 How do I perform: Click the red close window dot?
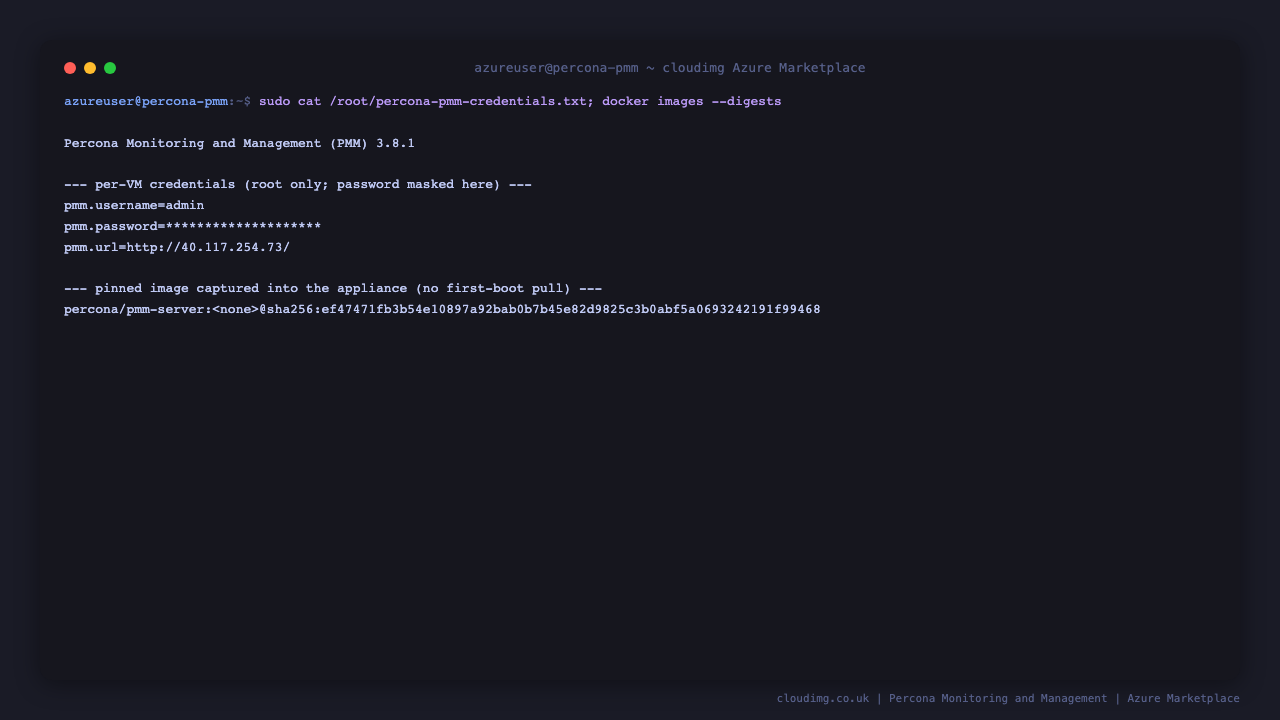70,68
